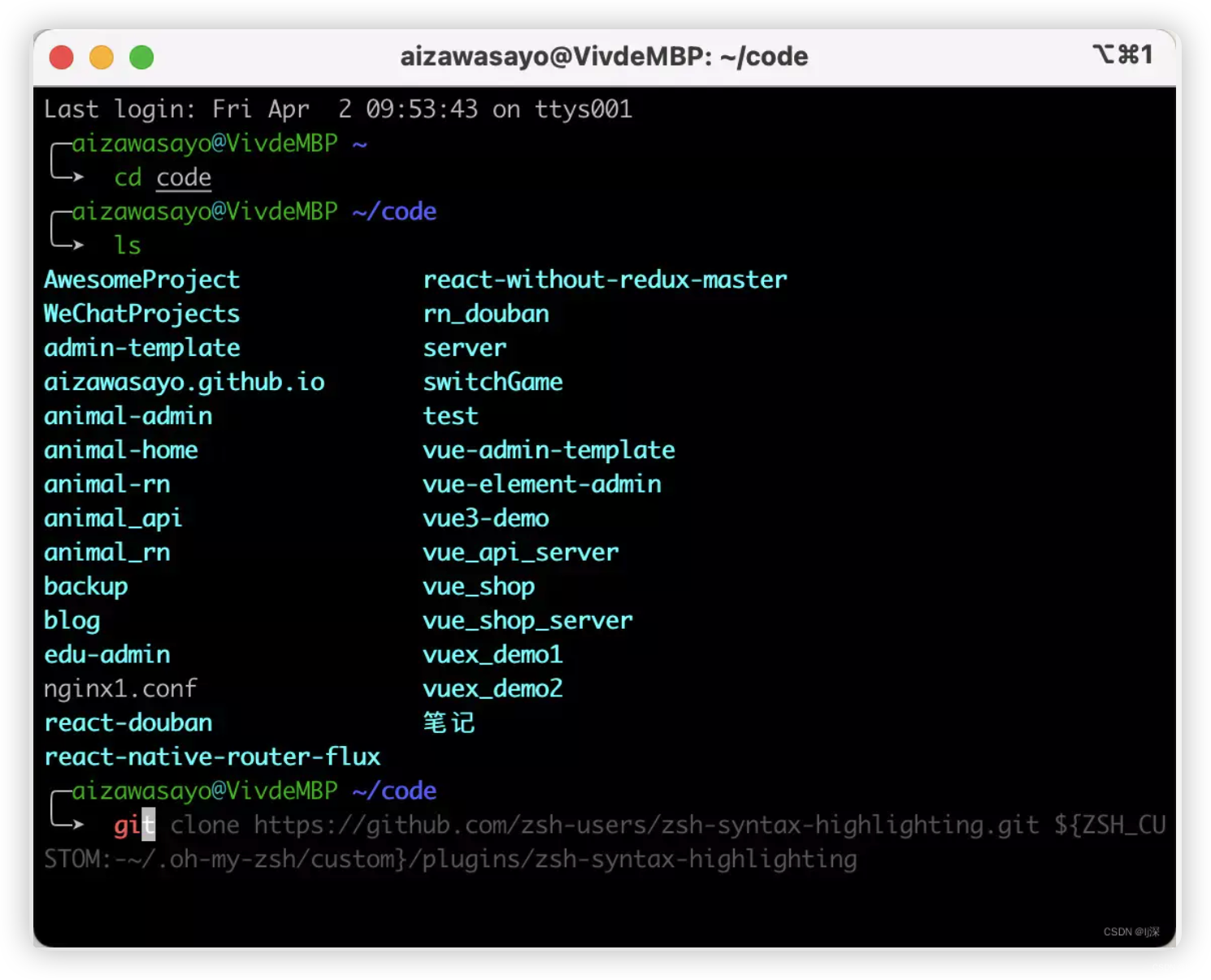Click the highlighted cursor block after 'gi'

[148, 825]
